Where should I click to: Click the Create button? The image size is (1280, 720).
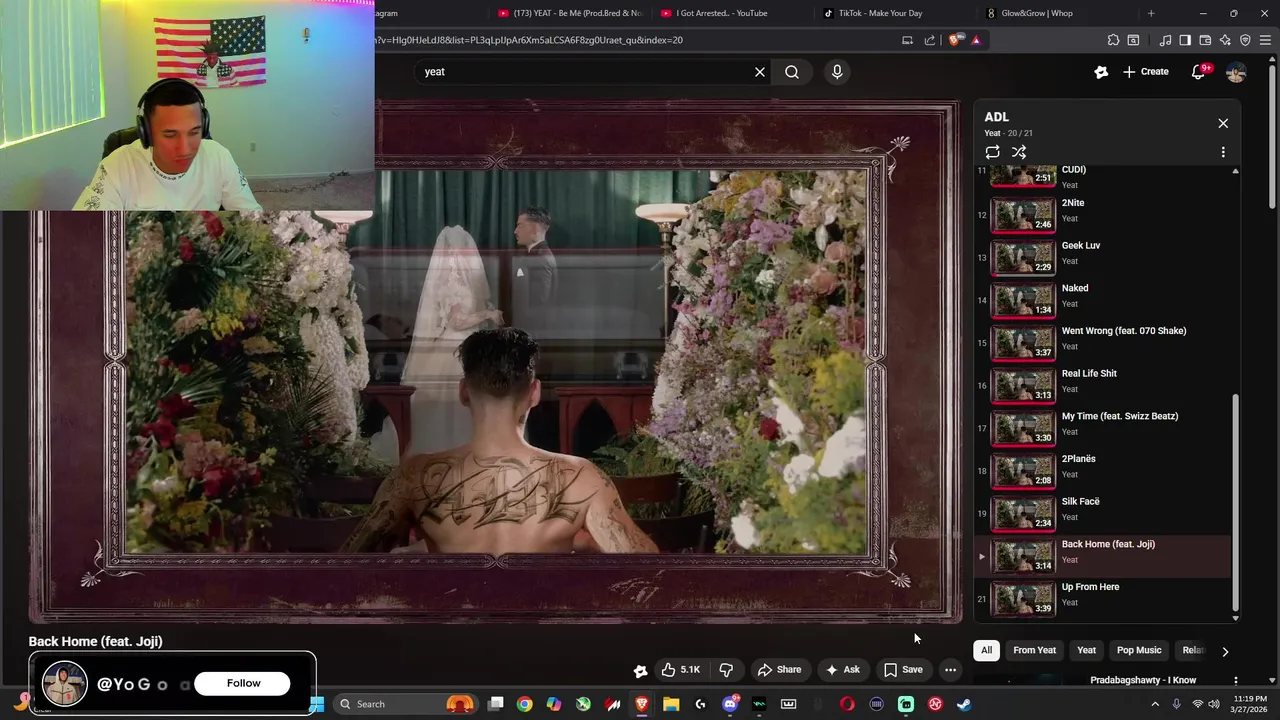click(x=1145, y=72)
